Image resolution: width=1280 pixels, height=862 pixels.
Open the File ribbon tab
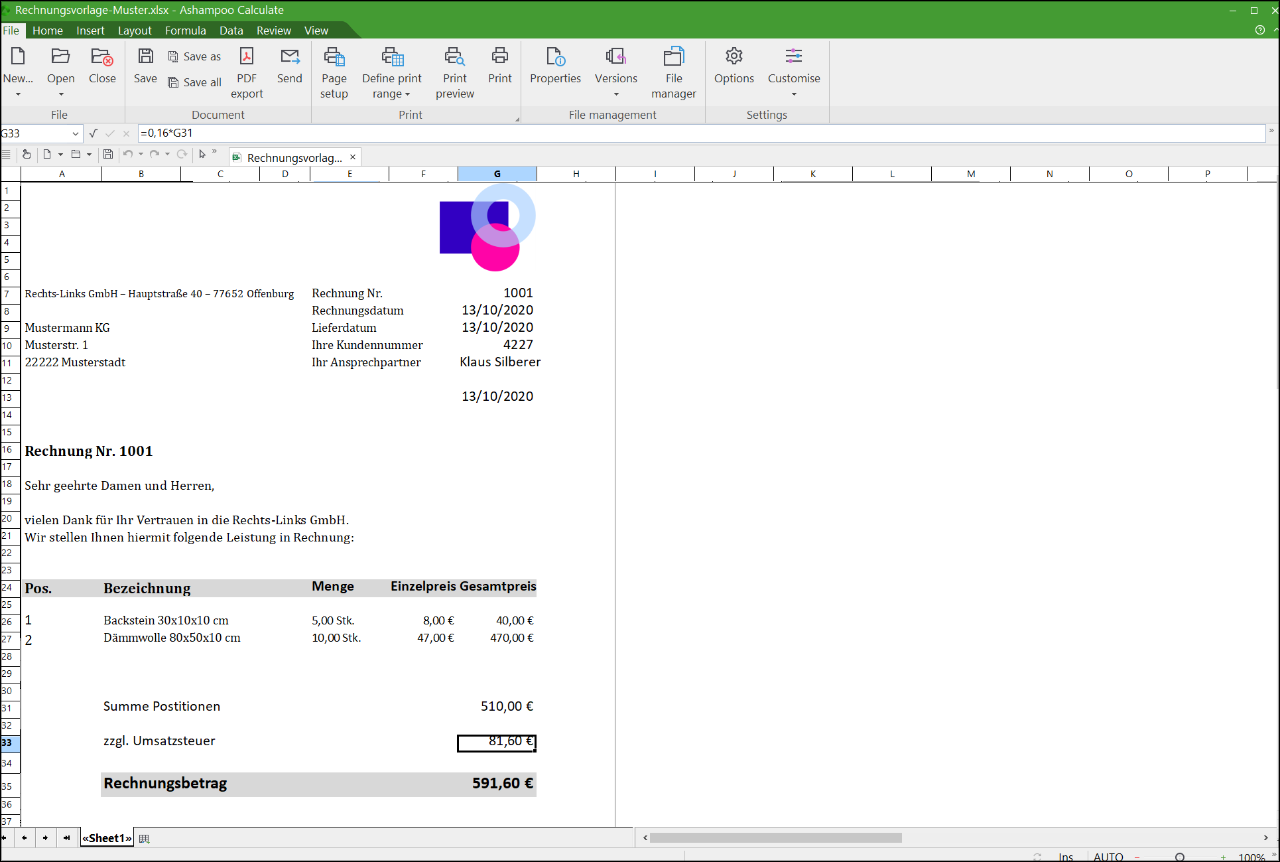click(x=11, y=30)
